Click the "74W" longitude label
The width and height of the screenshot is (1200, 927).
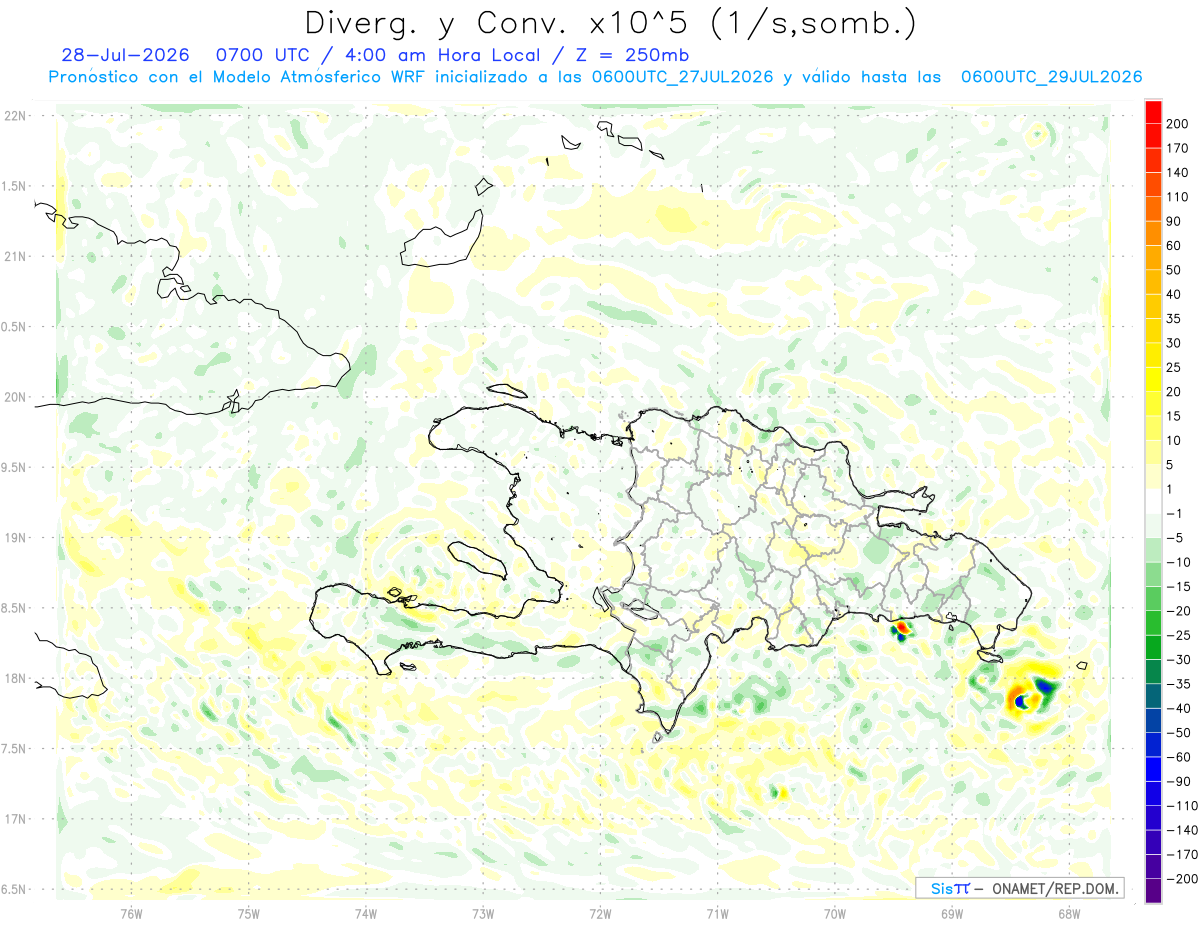coord(366,913)
